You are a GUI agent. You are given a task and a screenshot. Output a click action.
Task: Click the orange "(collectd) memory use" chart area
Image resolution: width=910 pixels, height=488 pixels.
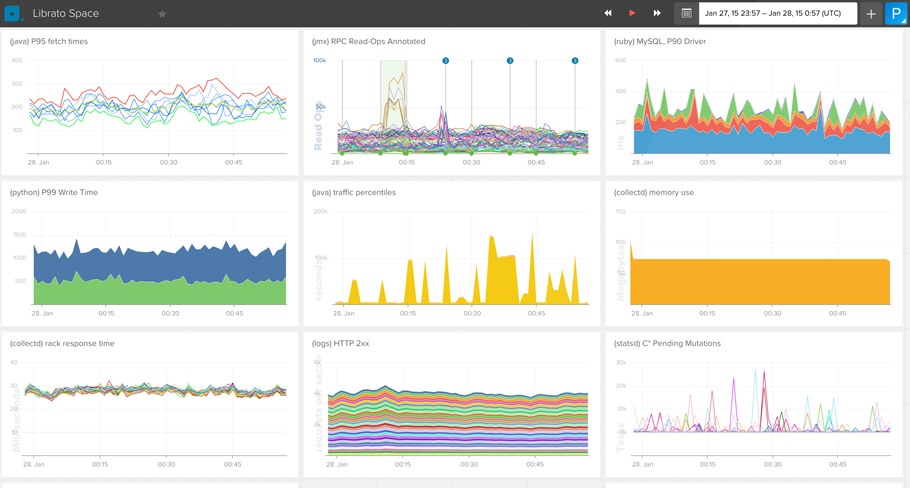click(x=760, y=281)
